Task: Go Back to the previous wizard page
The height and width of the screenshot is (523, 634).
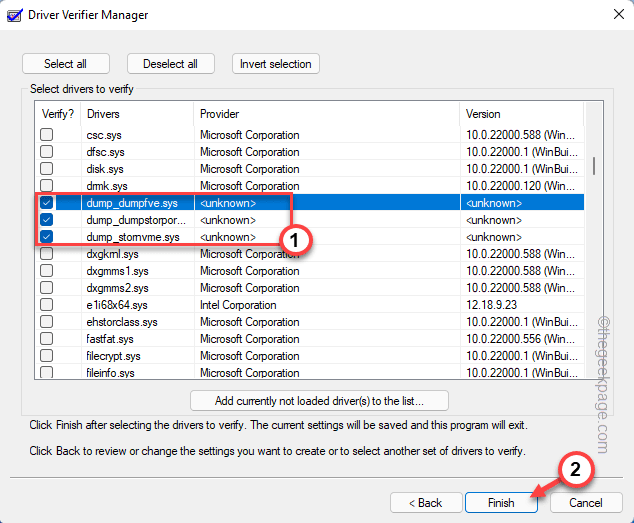Action: [x=424, y=502]
